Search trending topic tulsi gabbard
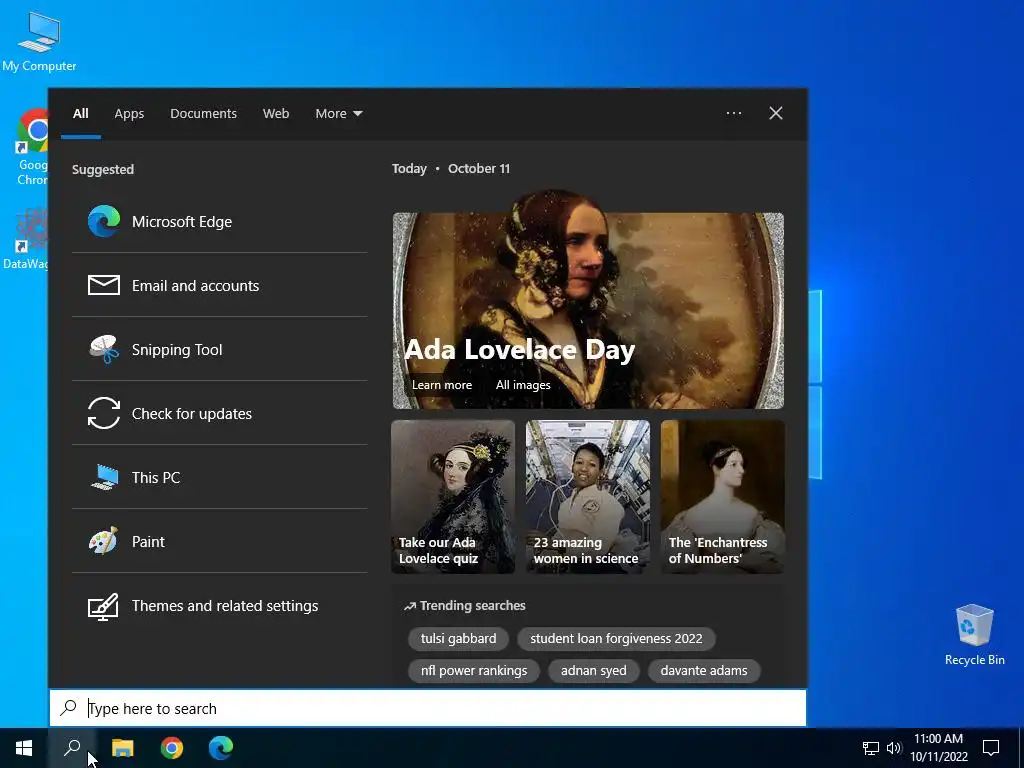Image resolution: width=1024 pixels, height=768 pixels. pos(458,639)
